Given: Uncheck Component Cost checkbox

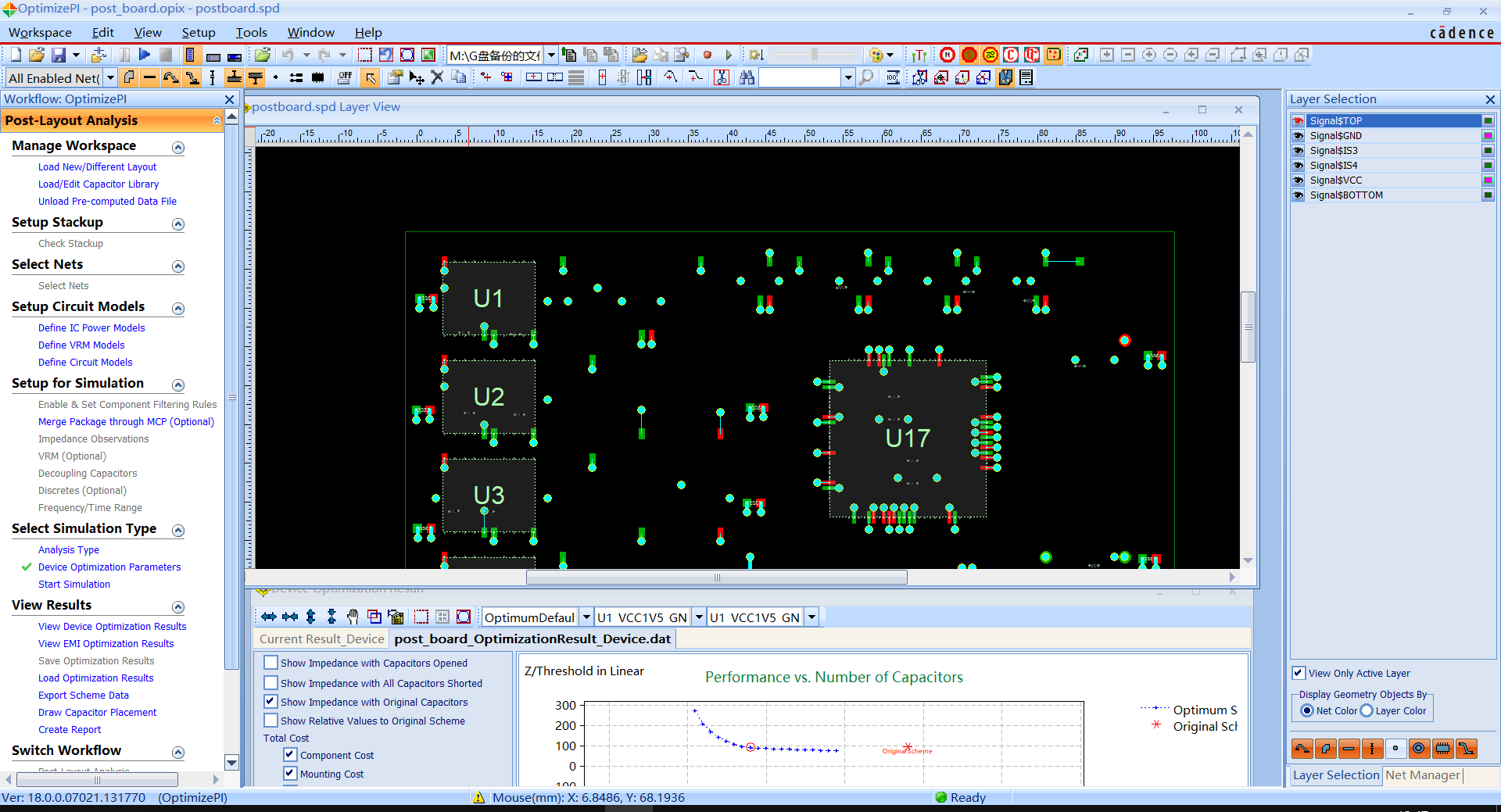Looking at the screenshot, I should (x=290, y=755).
